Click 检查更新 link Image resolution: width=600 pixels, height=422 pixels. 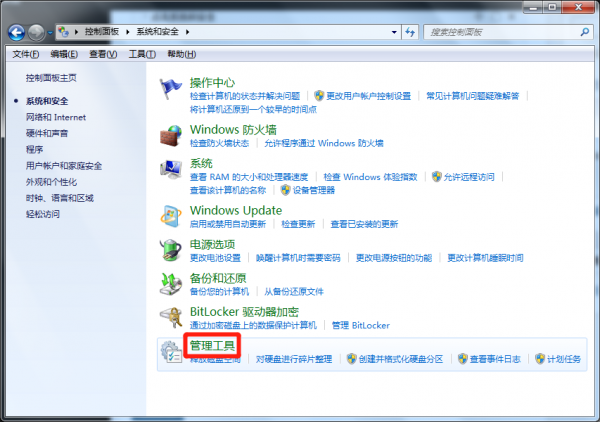[x=298, y=224]
